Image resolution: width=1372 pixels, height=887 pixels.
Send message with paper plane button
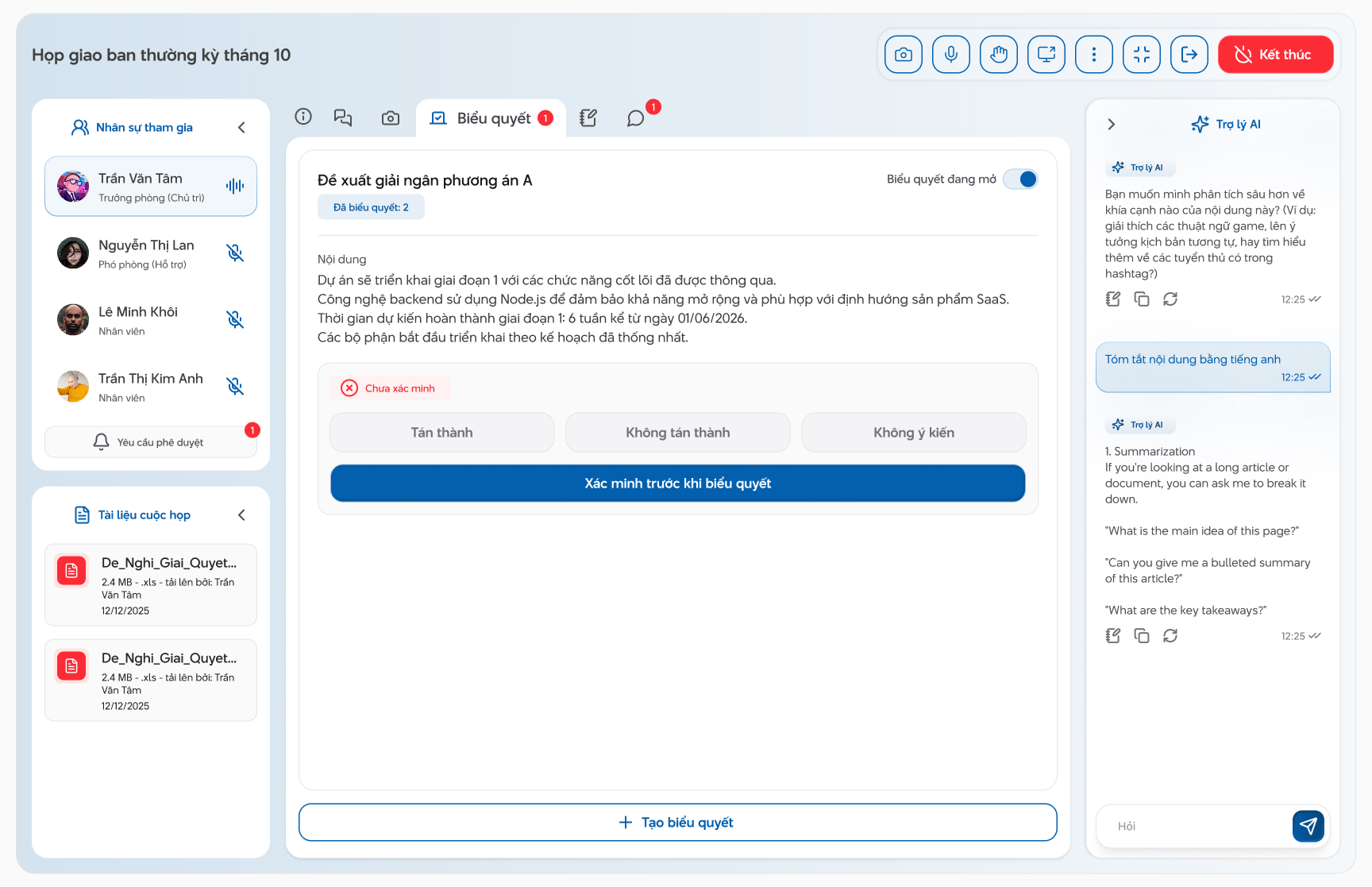[x=1308, y=827]
